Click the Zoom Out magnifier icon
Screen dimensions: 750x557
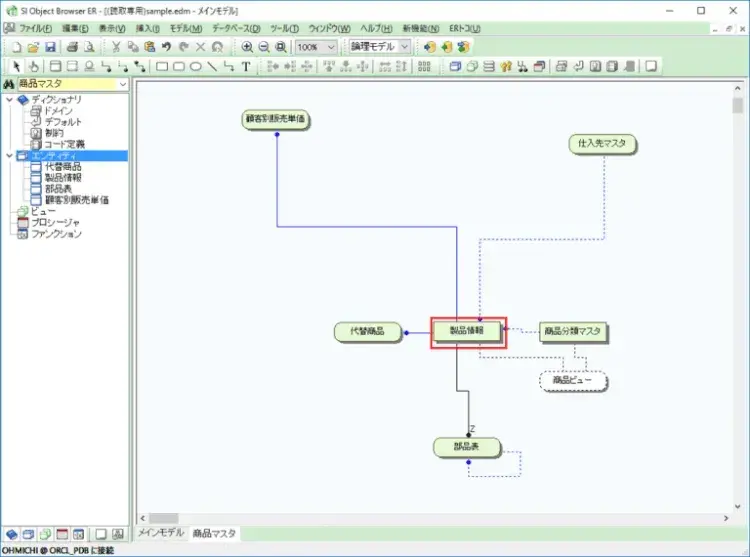[x=263, y=47]
